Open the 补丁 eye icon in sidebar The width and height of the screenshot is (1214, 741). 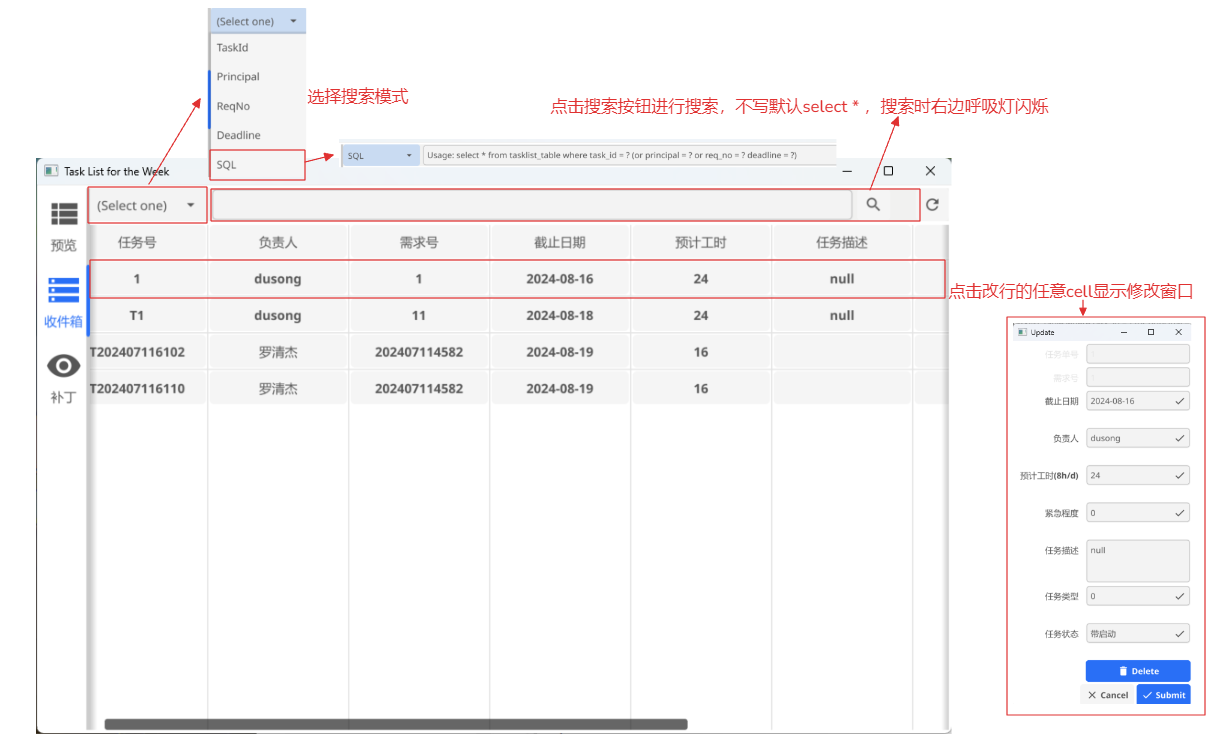tap(64, 377)
